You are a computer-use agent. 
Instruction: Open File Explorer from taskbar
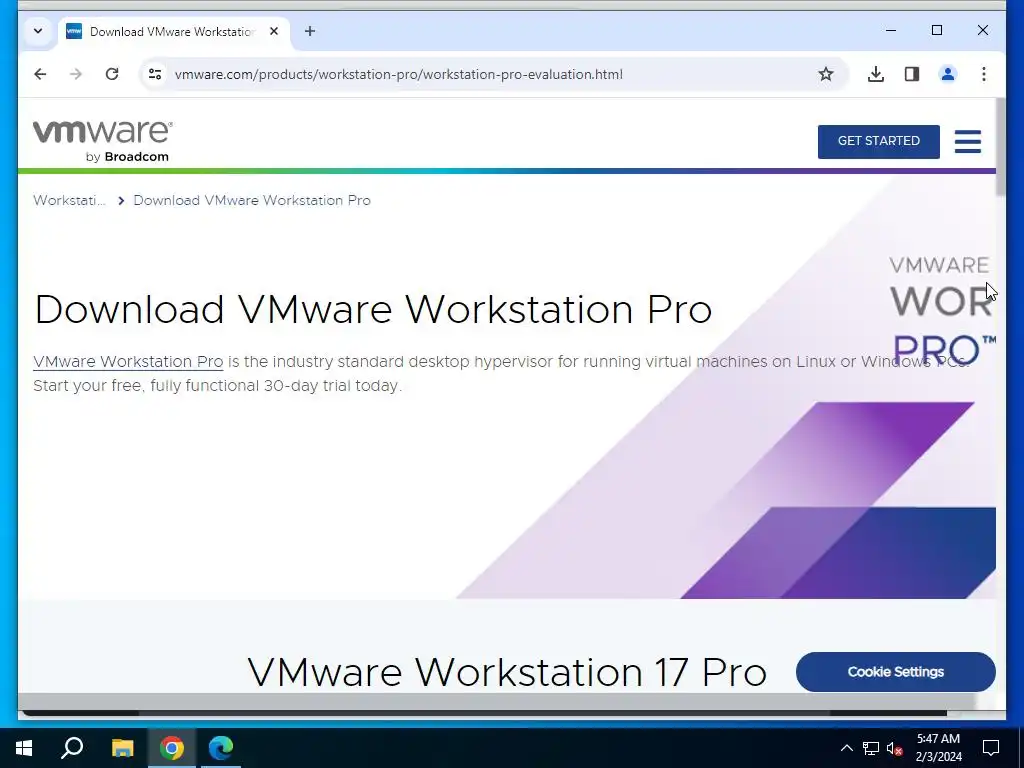[x=122, y=748]
